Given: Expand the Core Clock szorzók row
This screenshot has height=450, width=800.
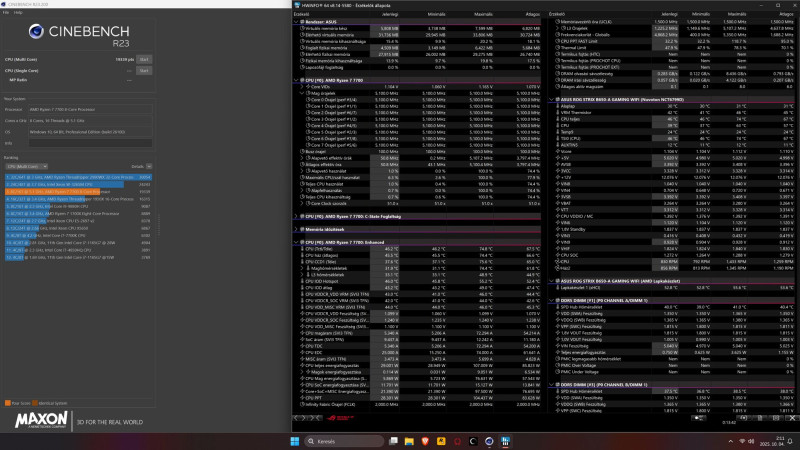Looking at the screenshot, I should (x=302, y=204).
